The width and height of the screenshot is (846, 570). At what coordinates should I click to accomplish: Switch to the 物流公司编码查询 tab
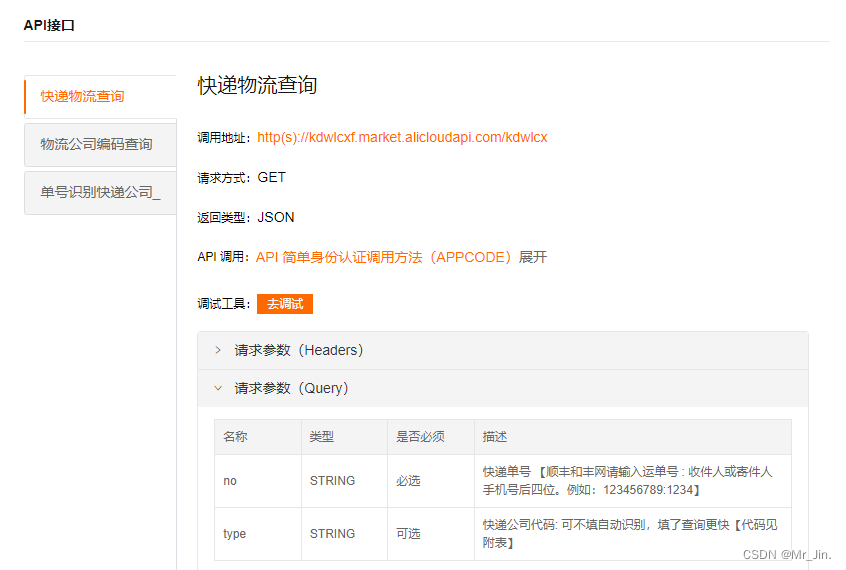pyautogui.click(x=97, y=144)
